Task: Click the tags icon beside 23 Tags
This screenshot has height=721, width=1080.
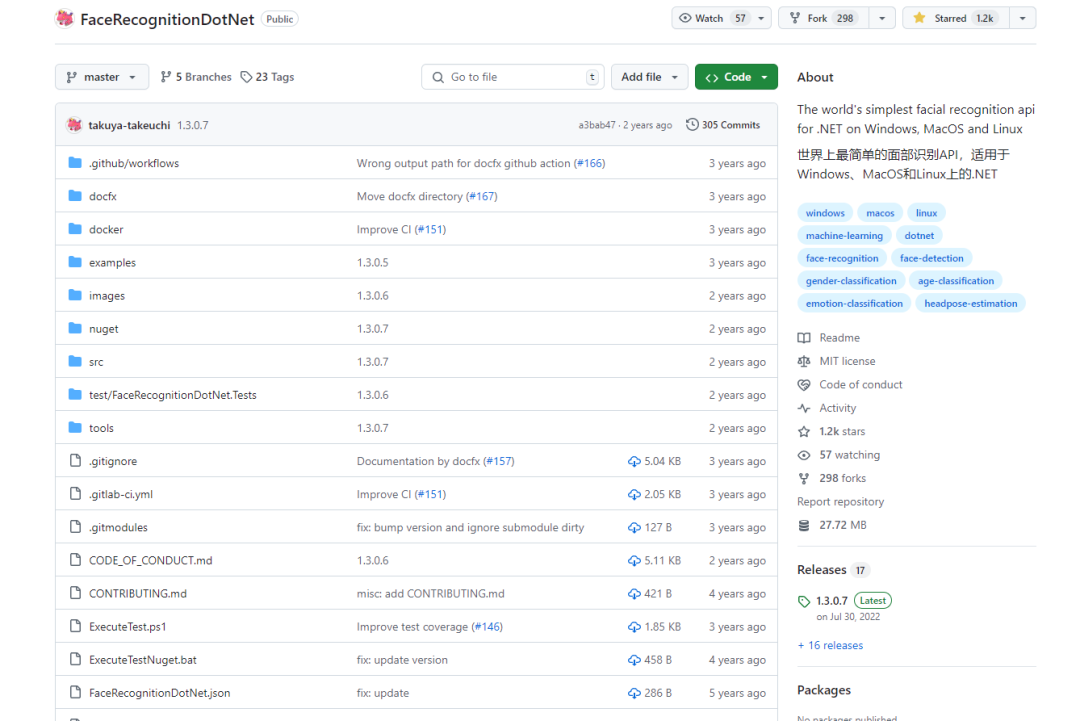Action: click(x=246, y=77)
